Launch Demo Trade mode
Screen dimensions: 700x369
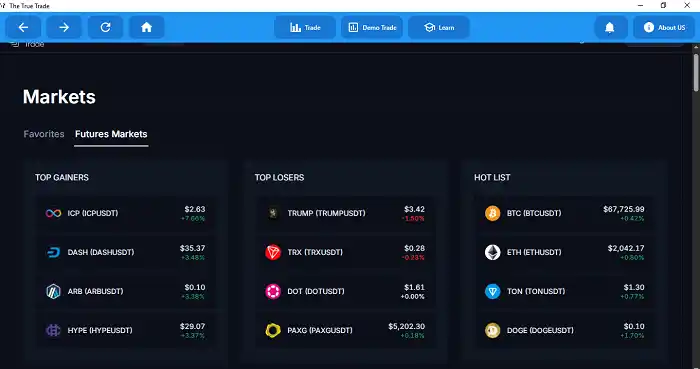tap(372, 27)
